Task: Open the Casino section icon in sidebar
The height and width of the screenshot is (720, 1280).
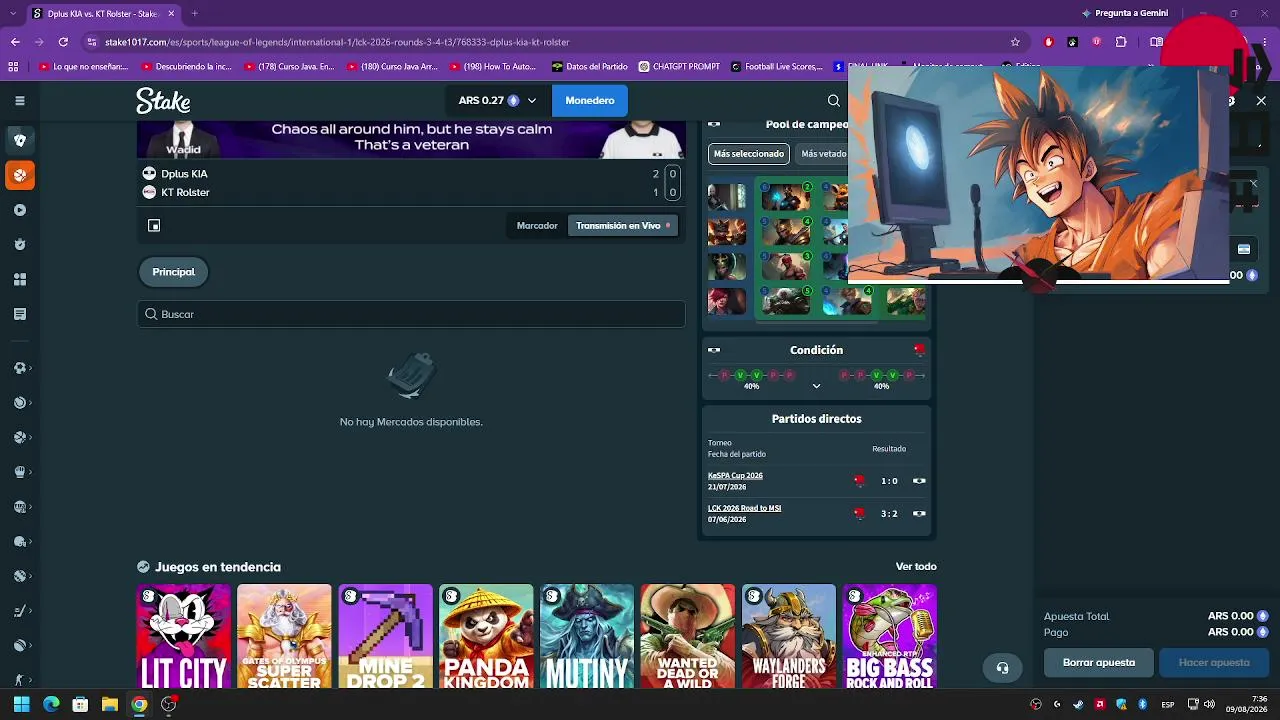Action: tap(19, 140)
